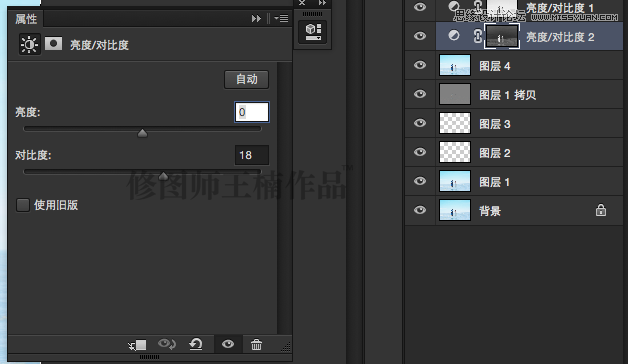Select the transparent 图层 3 thumbnail

pyautogui.click(x=455, y=123)
